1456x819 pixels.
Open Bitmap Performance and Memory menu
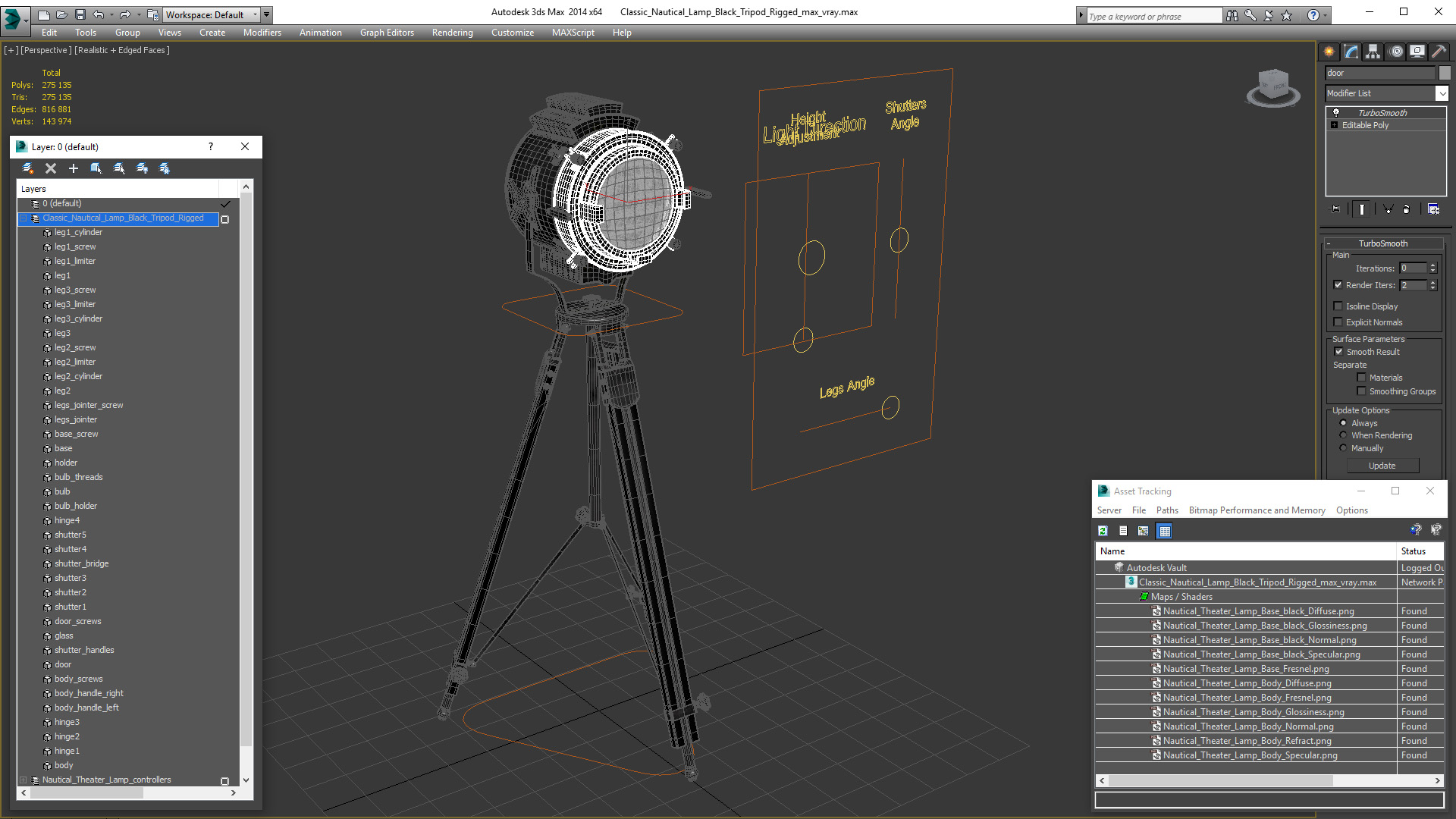(1257, 510)
